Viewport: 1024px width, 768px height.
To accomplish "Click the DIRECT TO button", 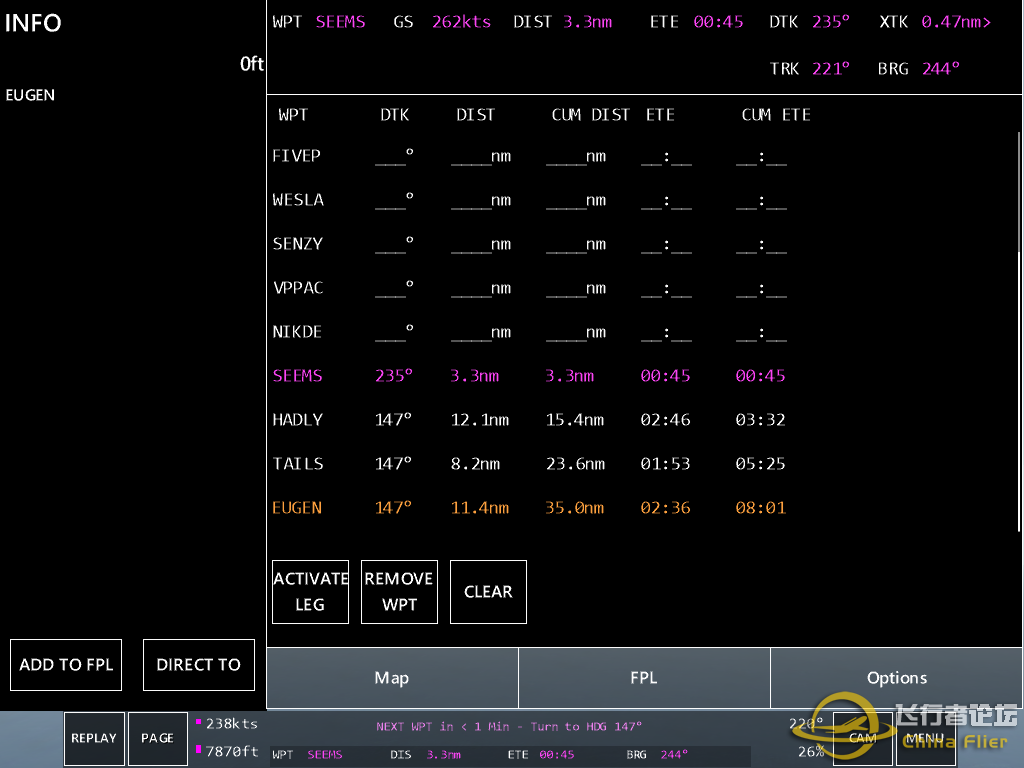I will point(199,665).
